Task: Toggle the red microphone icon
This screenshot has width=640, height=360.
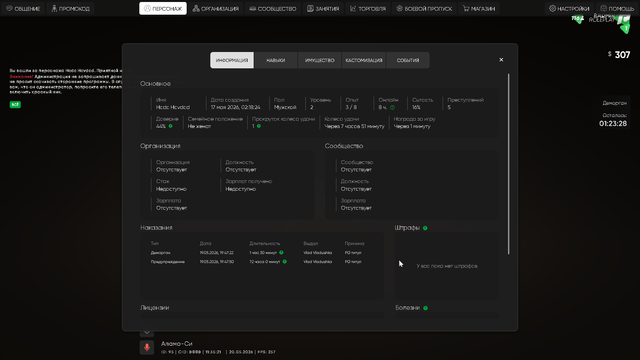Action: (x=147, y=347)
